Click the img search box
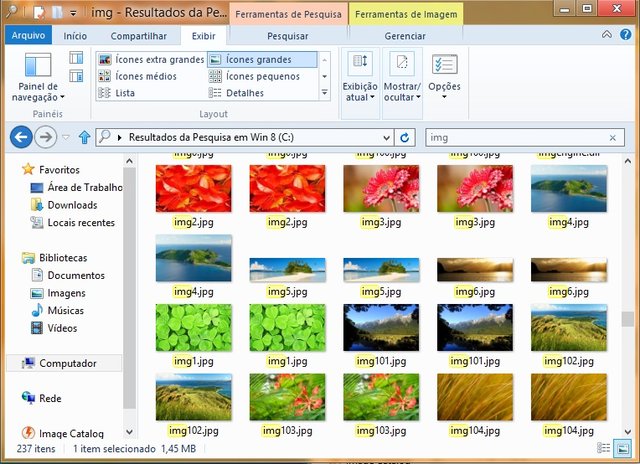The height and width of the screenshot is (464, 640). [x=520, y=137]
